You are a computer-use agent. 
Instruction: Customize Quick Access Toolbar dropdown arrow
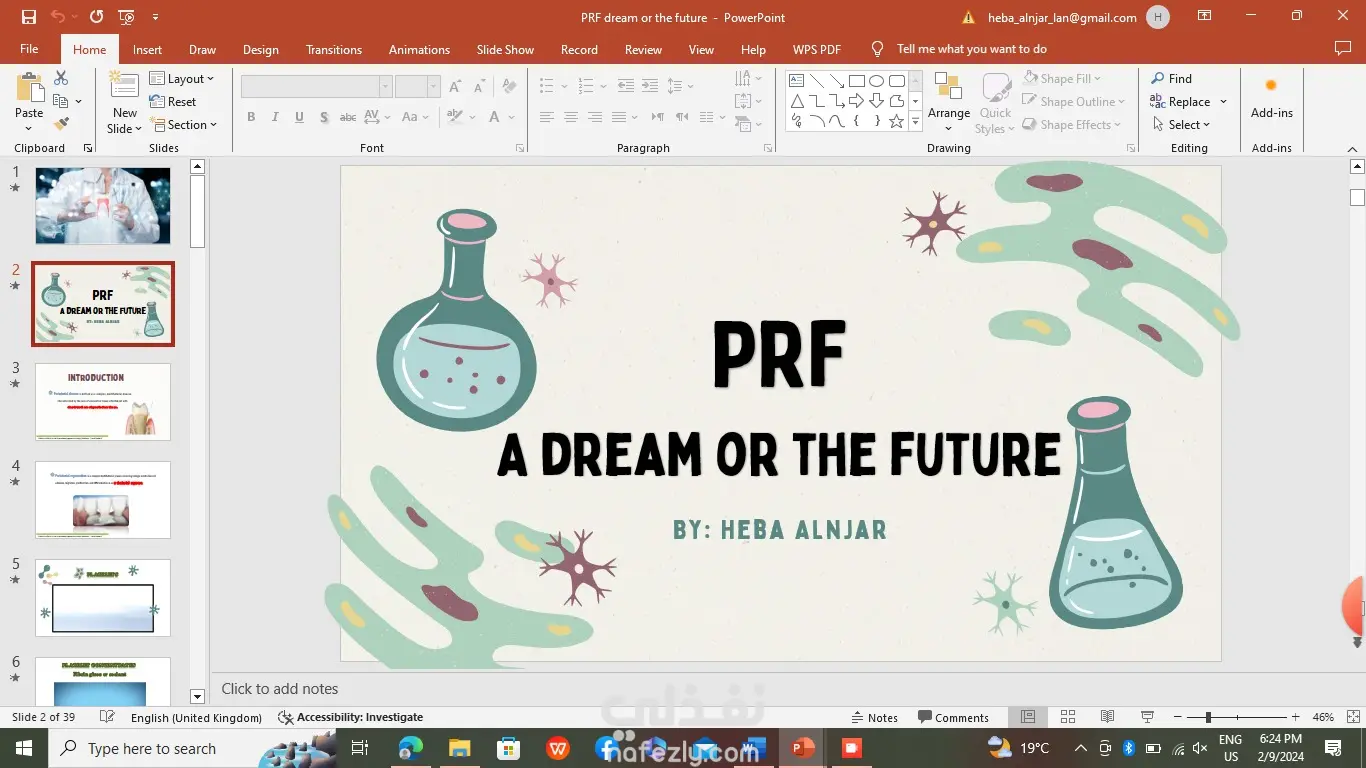pyautogui.click(x=155, y=17)
